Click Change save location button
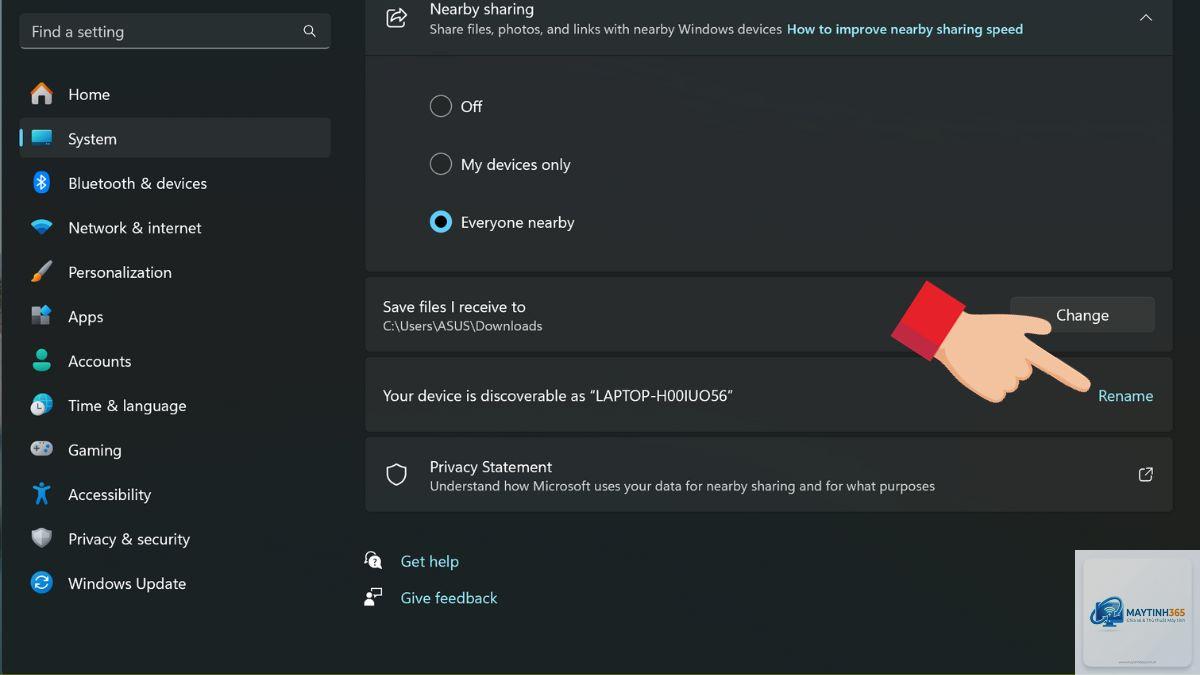 pyautogui.click(x=1082, y=315)
